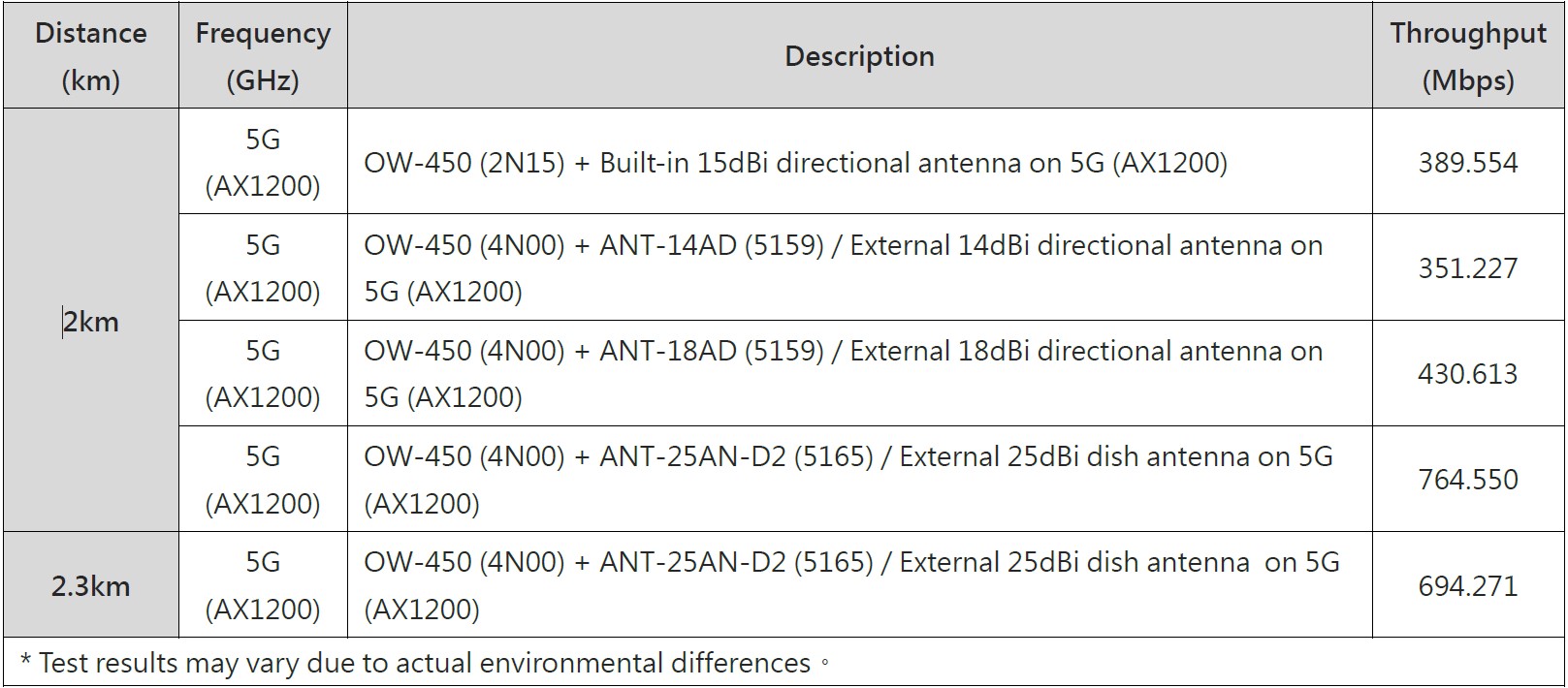Click the Throughput (Mbps) column header

point(1467,56)
